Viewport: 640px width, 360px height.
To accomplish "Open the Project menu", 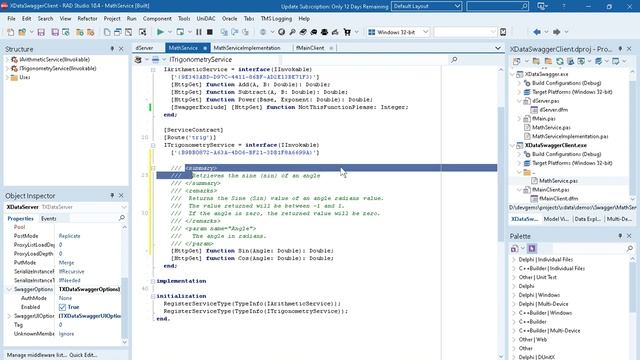I will point(112,19).
